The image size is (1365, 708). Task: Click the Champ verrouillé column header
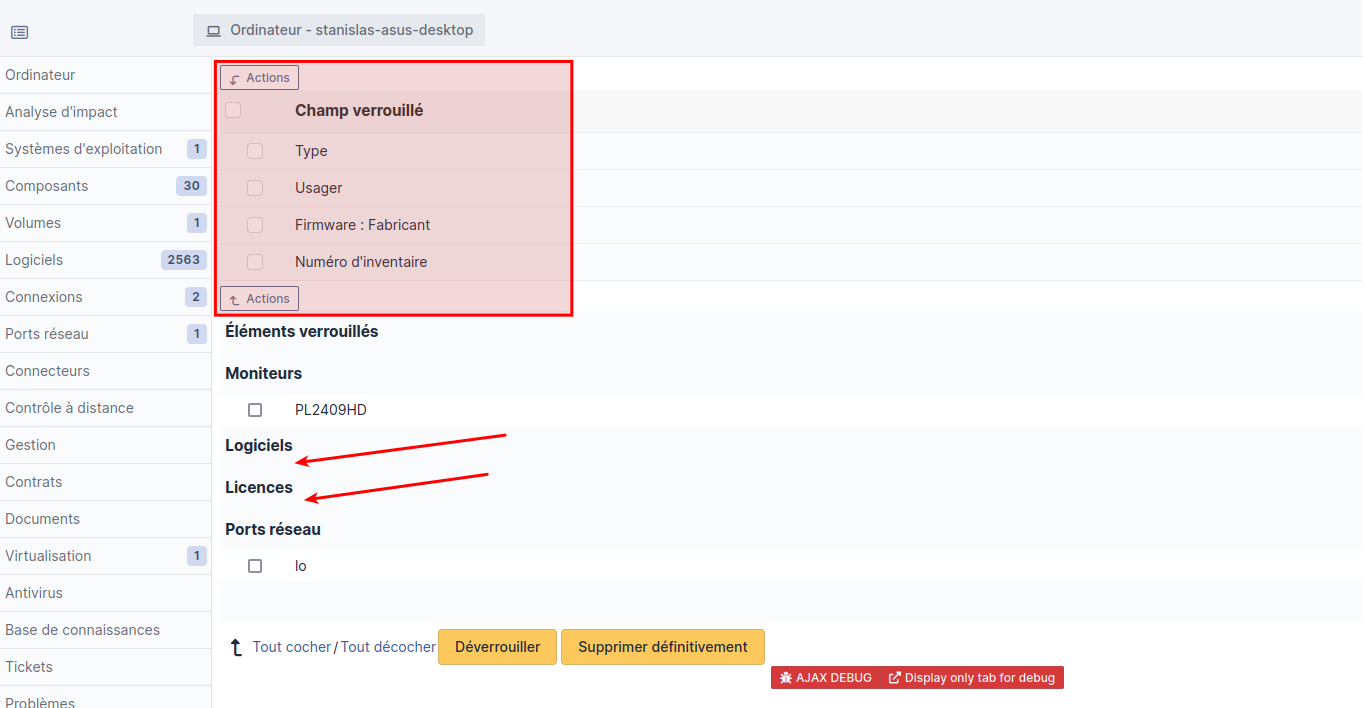click(x=359, y=111)
